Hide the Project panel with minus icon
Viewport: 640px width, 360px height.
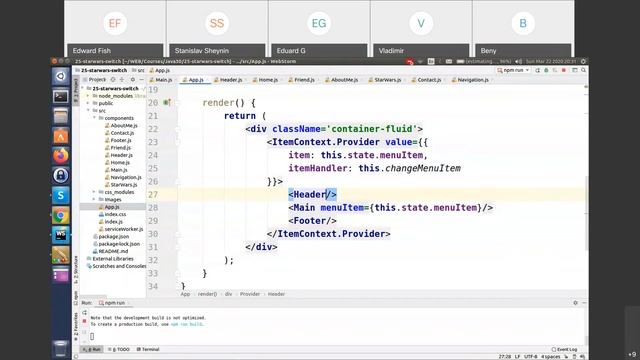[x=142, y=80]
